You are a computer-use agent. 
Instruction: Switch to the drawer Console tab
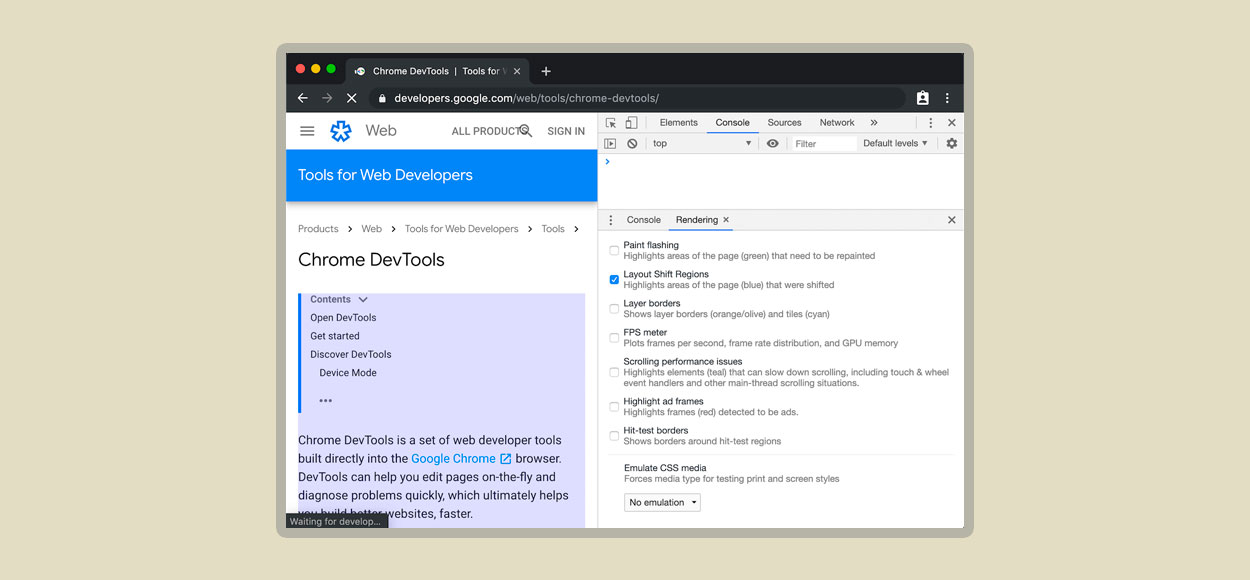point(644,220)
